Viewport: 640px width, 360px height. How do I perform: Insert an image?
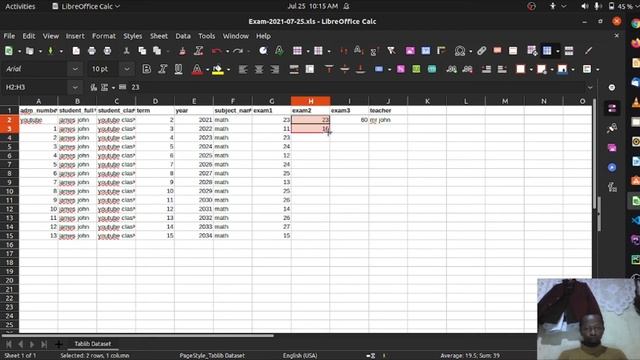[x=410, y=51]
